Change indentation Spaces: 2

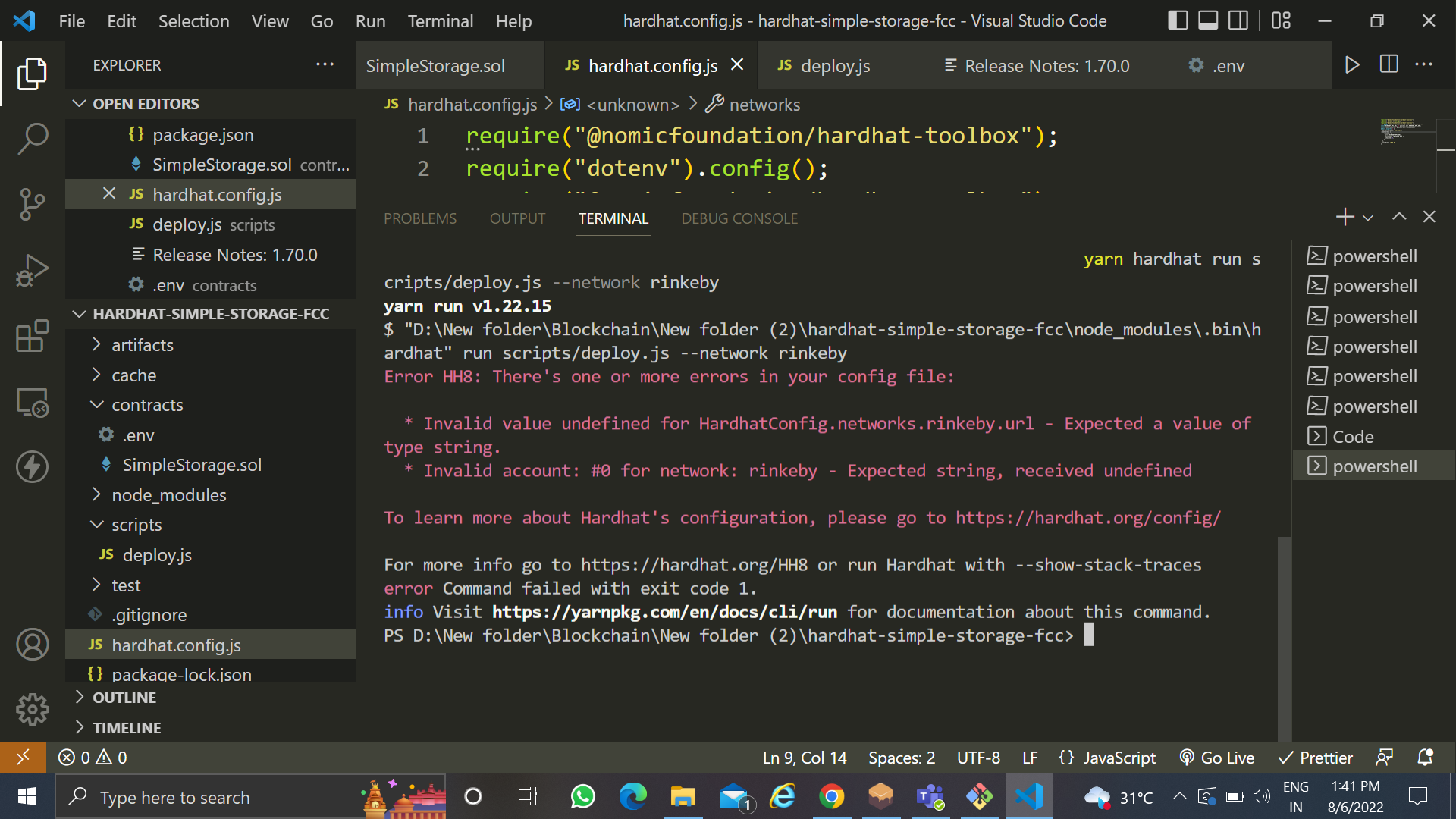[x=902, y=758]
